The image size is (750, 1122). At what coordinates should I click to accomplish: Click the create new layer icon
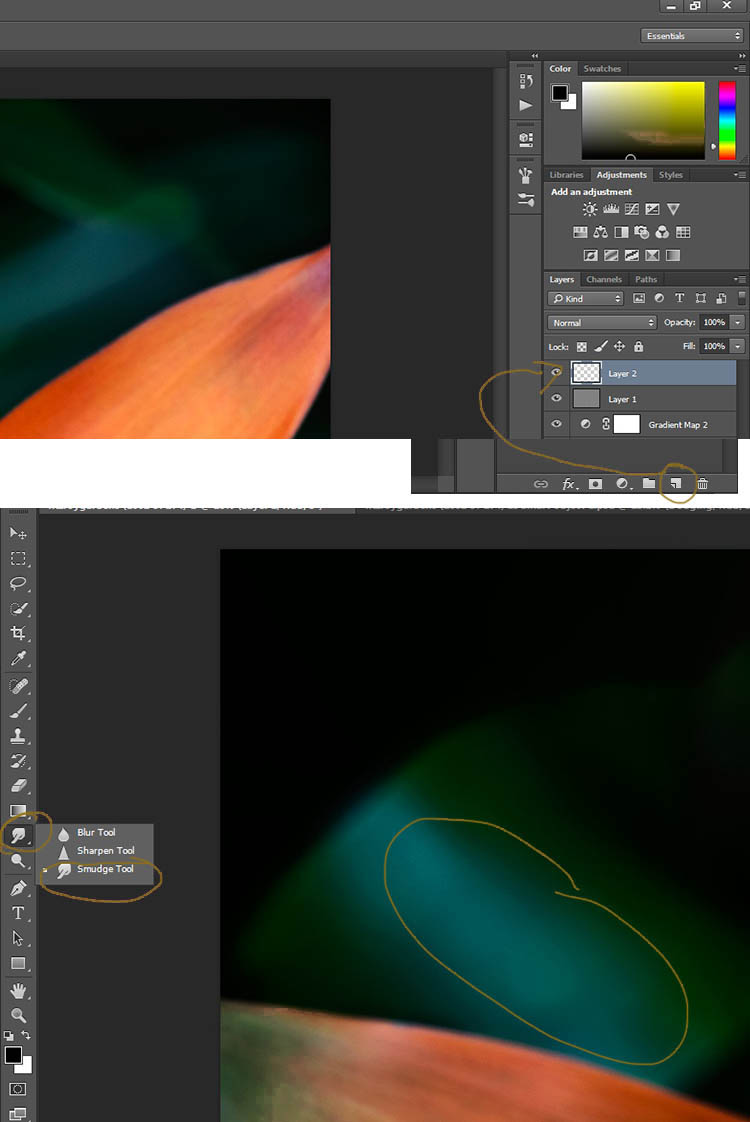pyautogui.click(x=676, y=484)
